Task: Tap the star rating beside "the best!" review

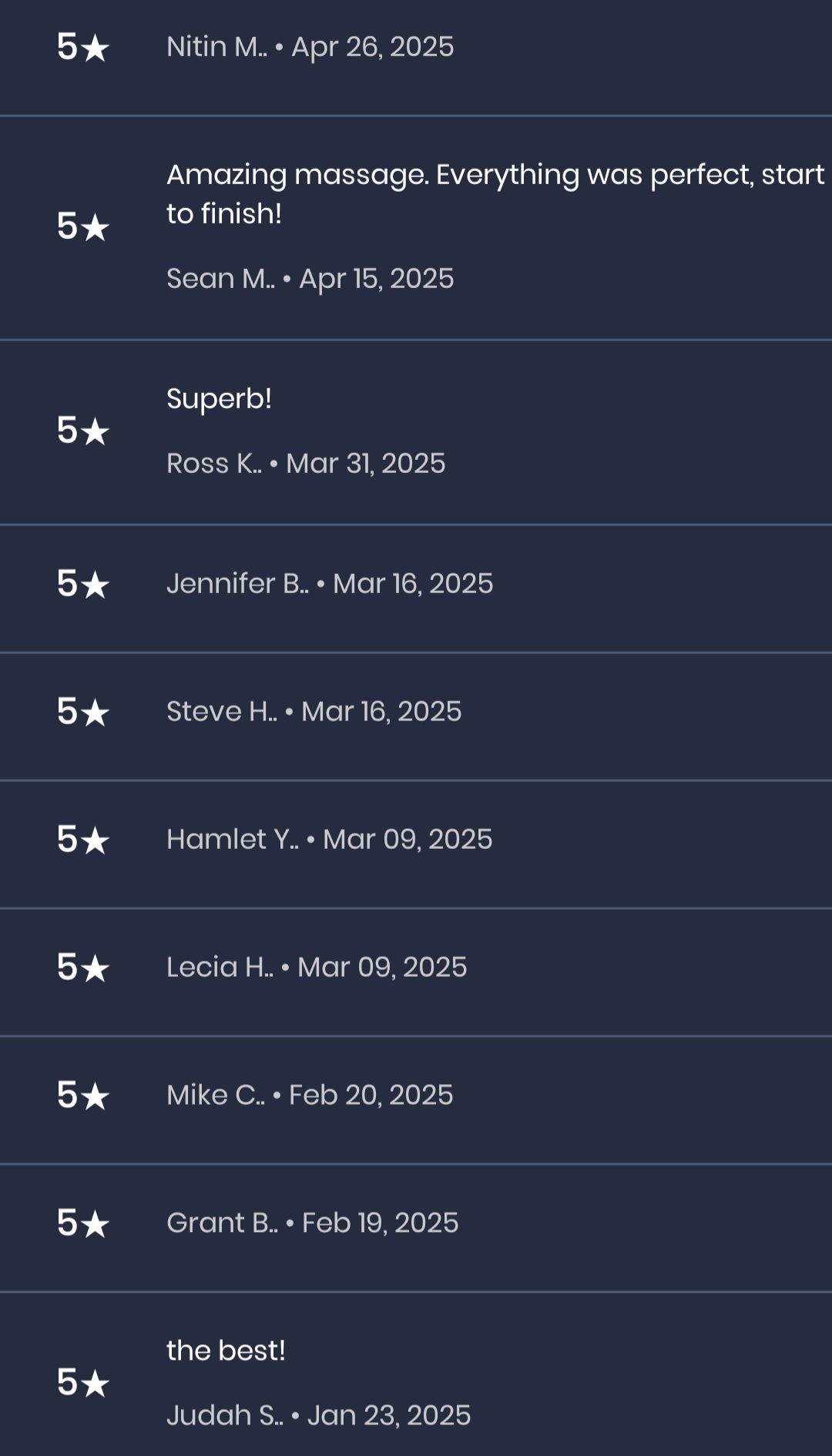Action: (83, 1383)
